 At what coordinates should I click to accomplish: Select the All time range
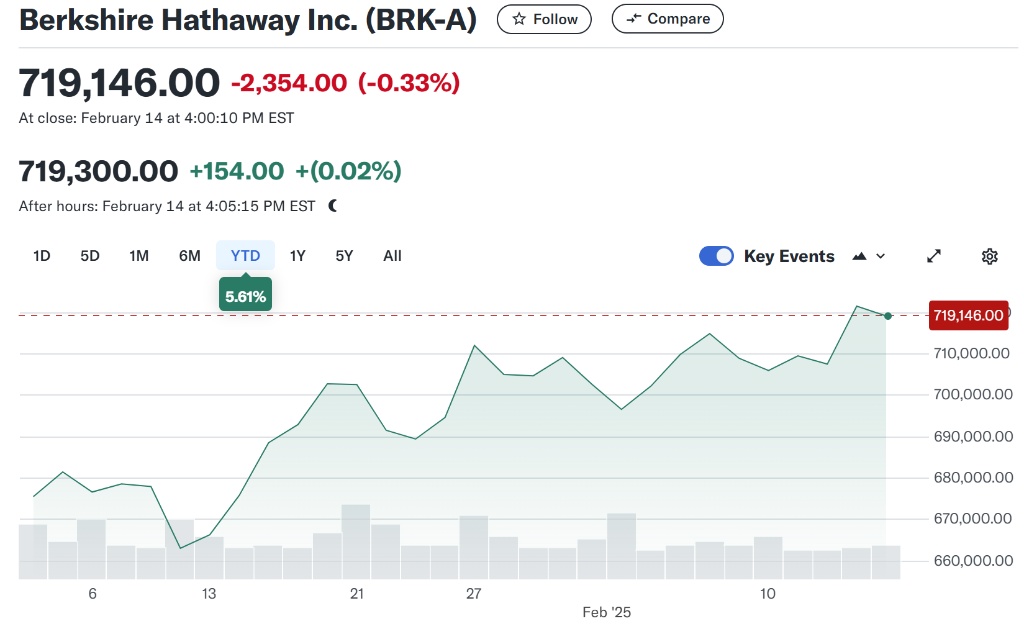[x=392, y=256]
